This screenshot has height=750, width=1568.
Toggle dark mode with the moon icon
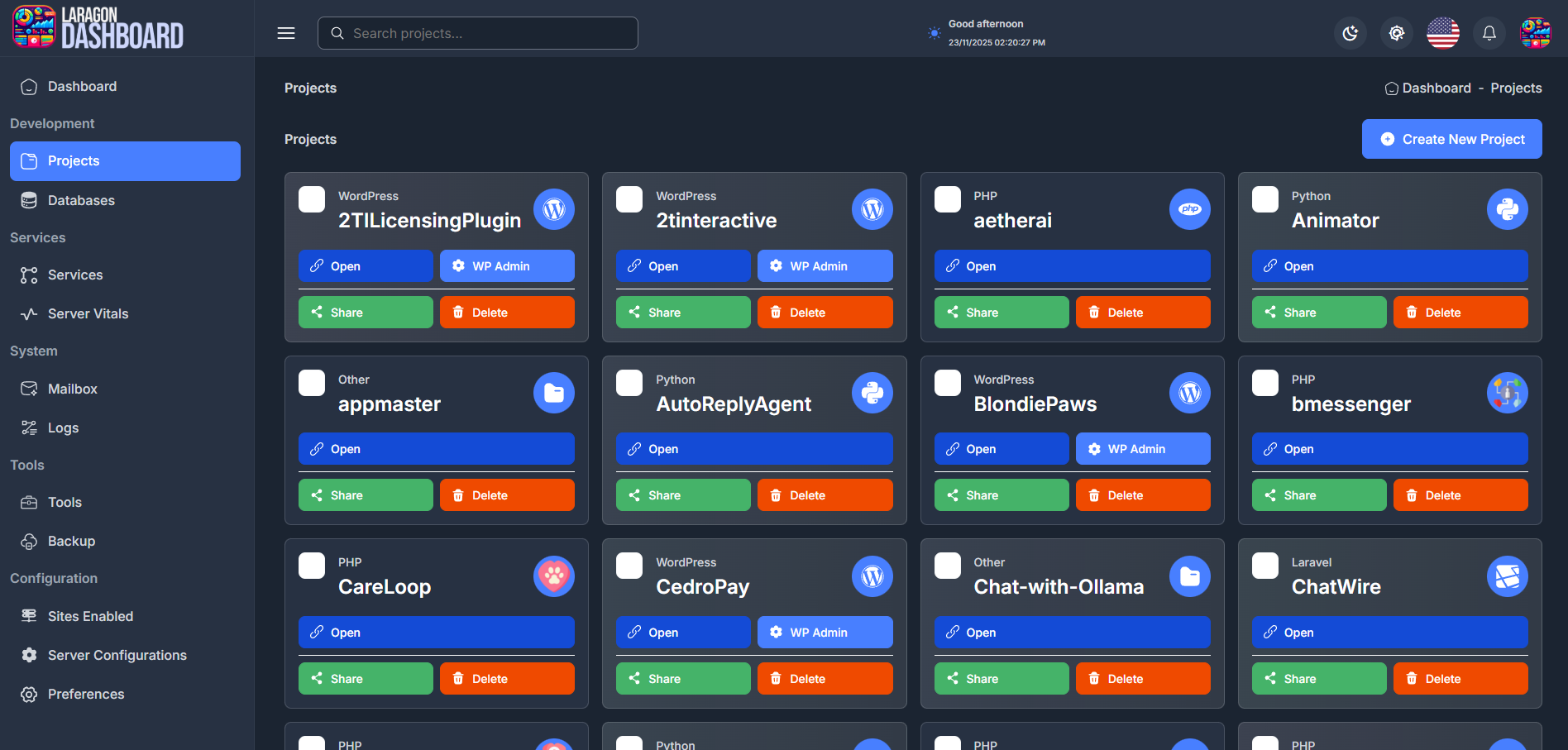coord(1350,33)
